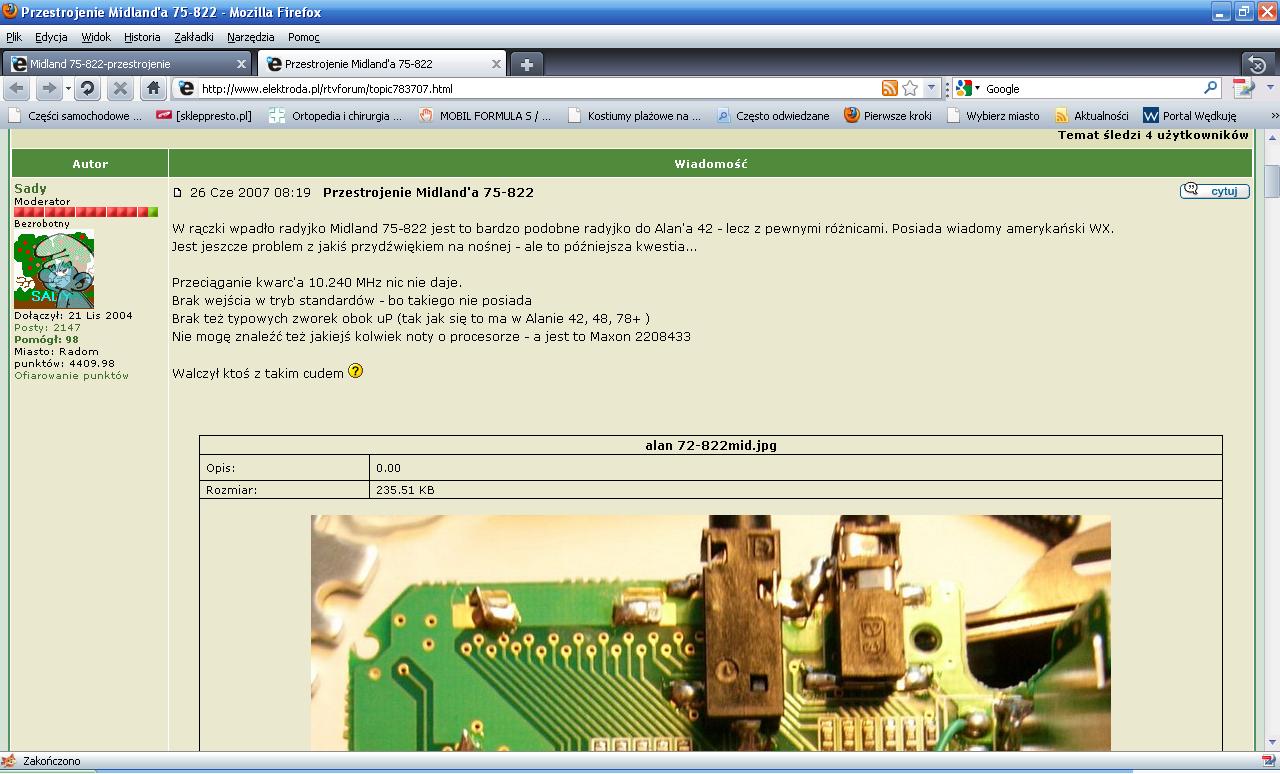The image size is (1280, 774).
Task: Quote the post with 'cytuj' button
Action: (x=1215, y=191)
